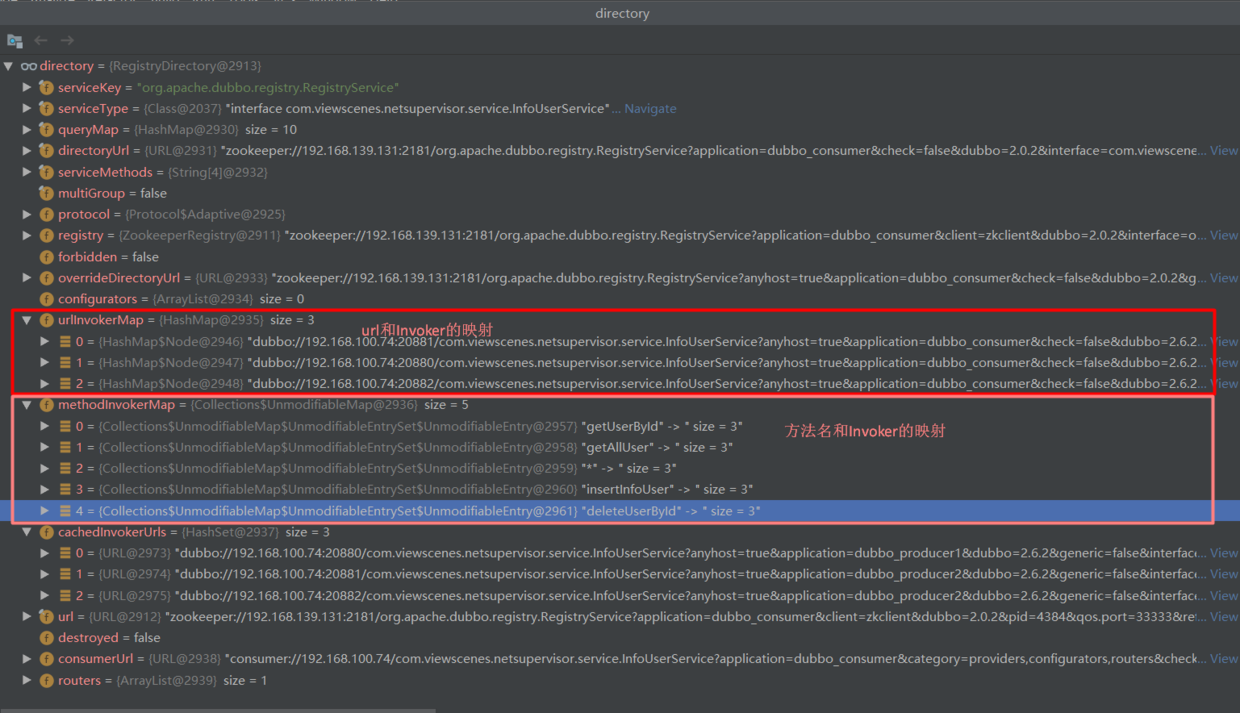Viewport: 1240px width, 713px height.
Task: Click the field icon beside serviceKey
Action: tap(46, 87)
